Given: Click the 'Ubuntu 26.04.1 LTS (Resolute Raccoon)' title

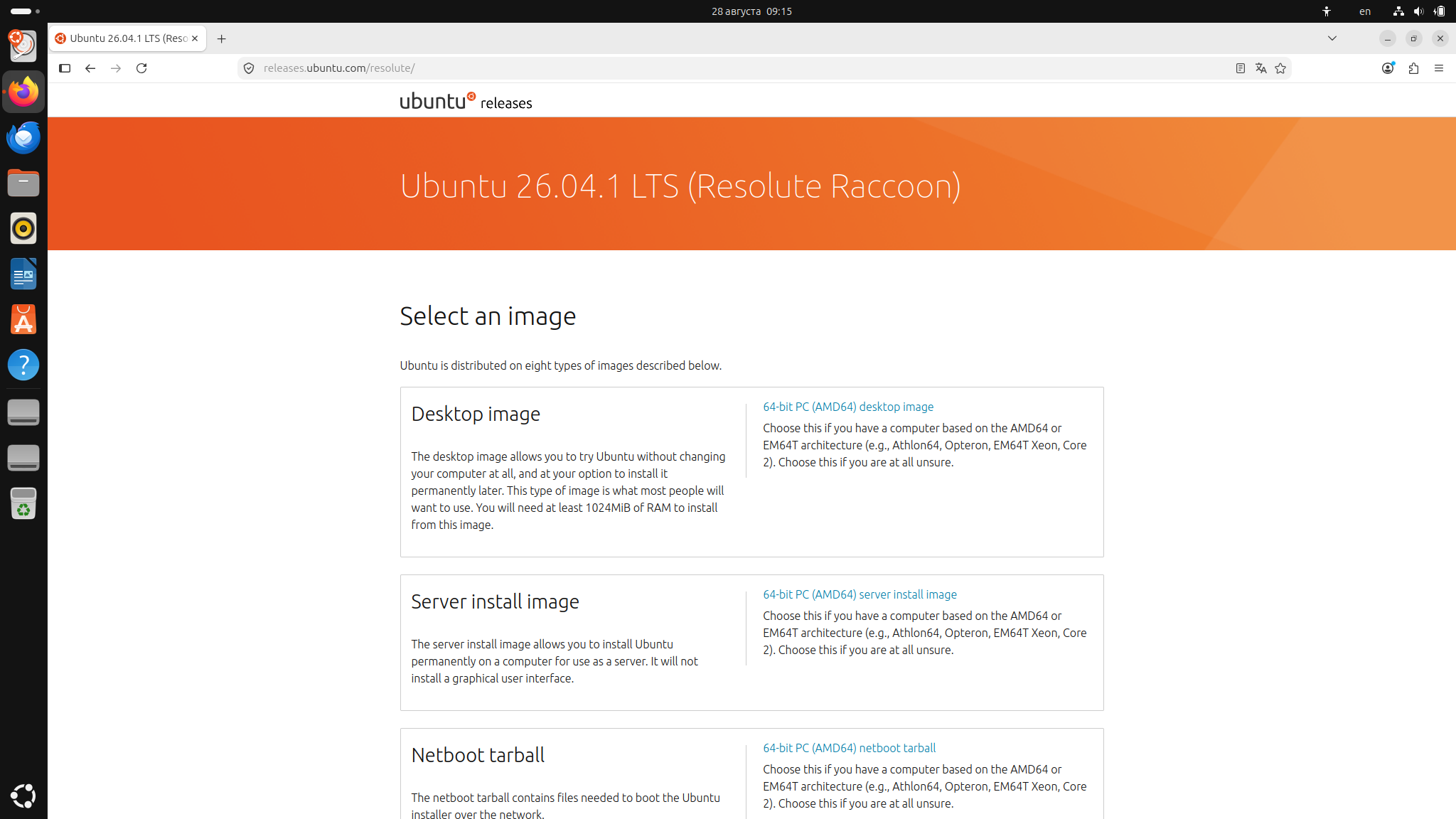Looking at the screenshot, I should point(680,186).
